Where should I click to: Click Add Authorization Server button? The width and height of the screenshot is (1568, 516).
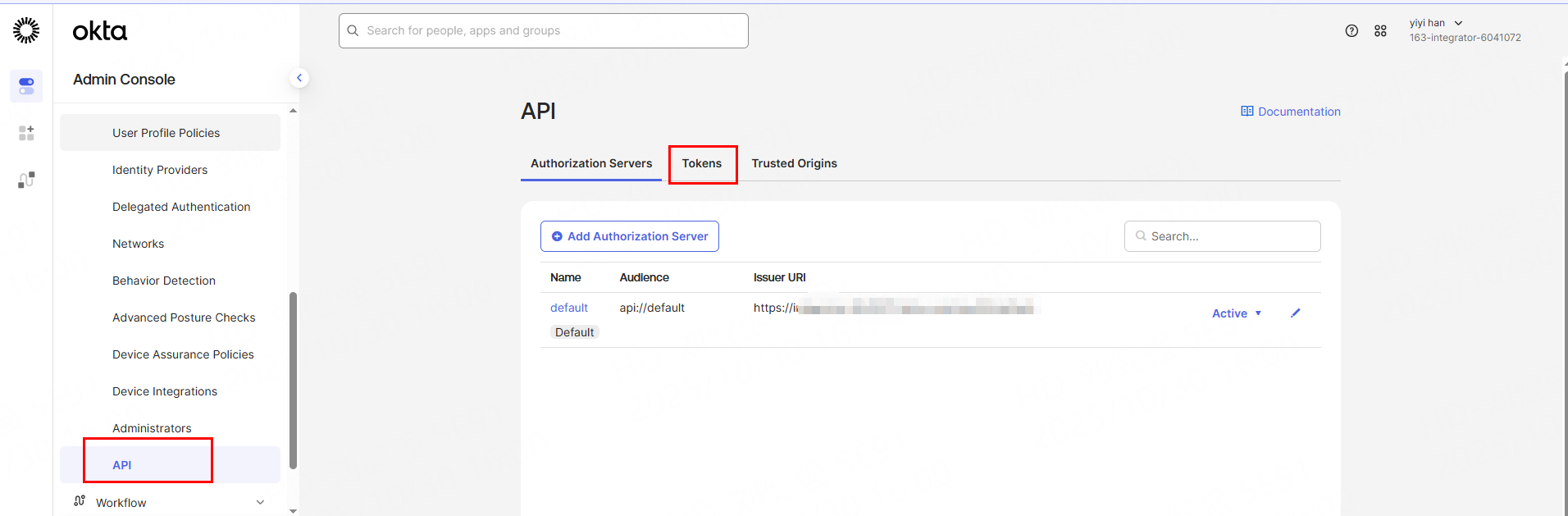point(629,236)
